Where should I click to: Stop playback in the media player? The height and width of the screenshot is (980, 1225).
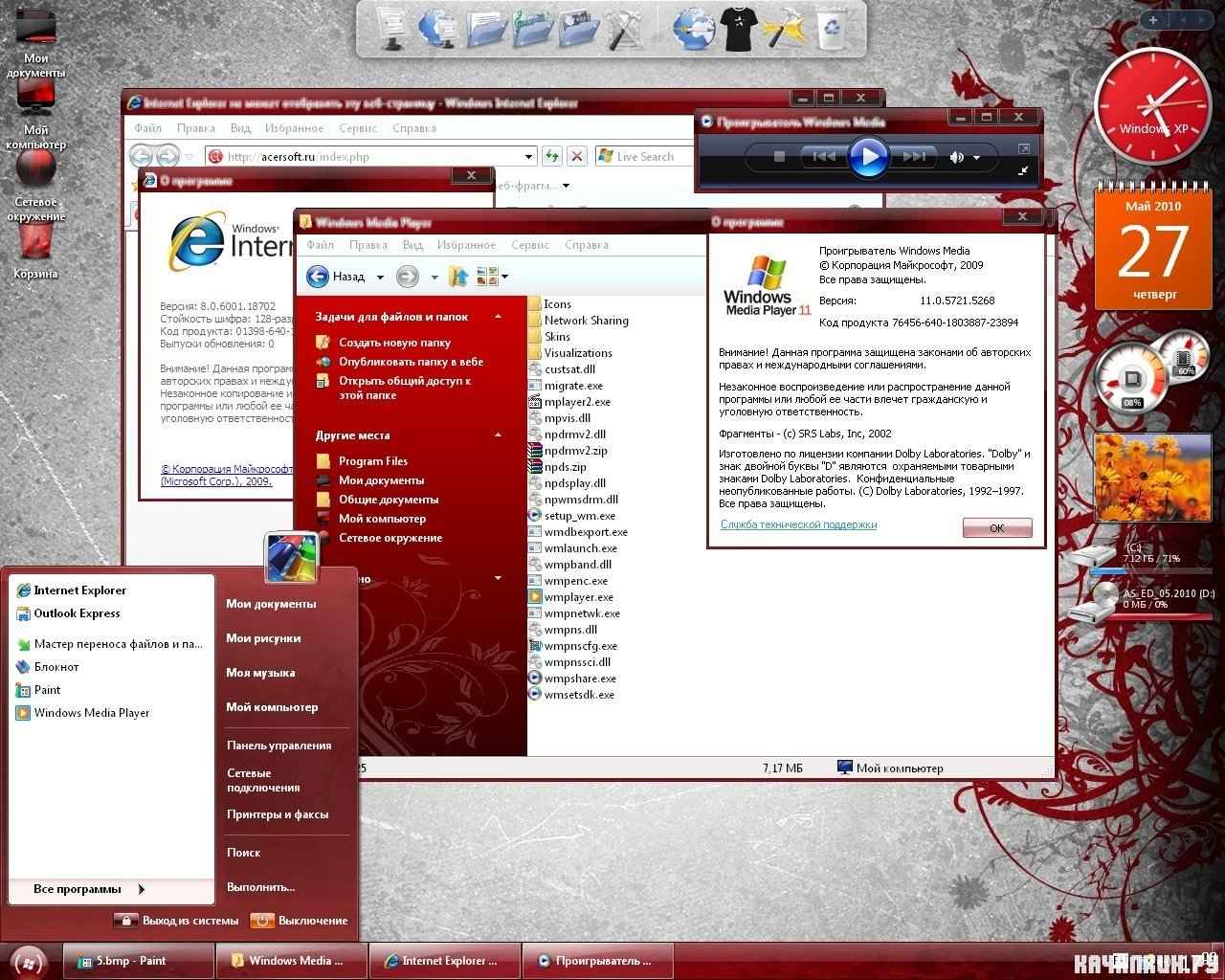point(779,156)
